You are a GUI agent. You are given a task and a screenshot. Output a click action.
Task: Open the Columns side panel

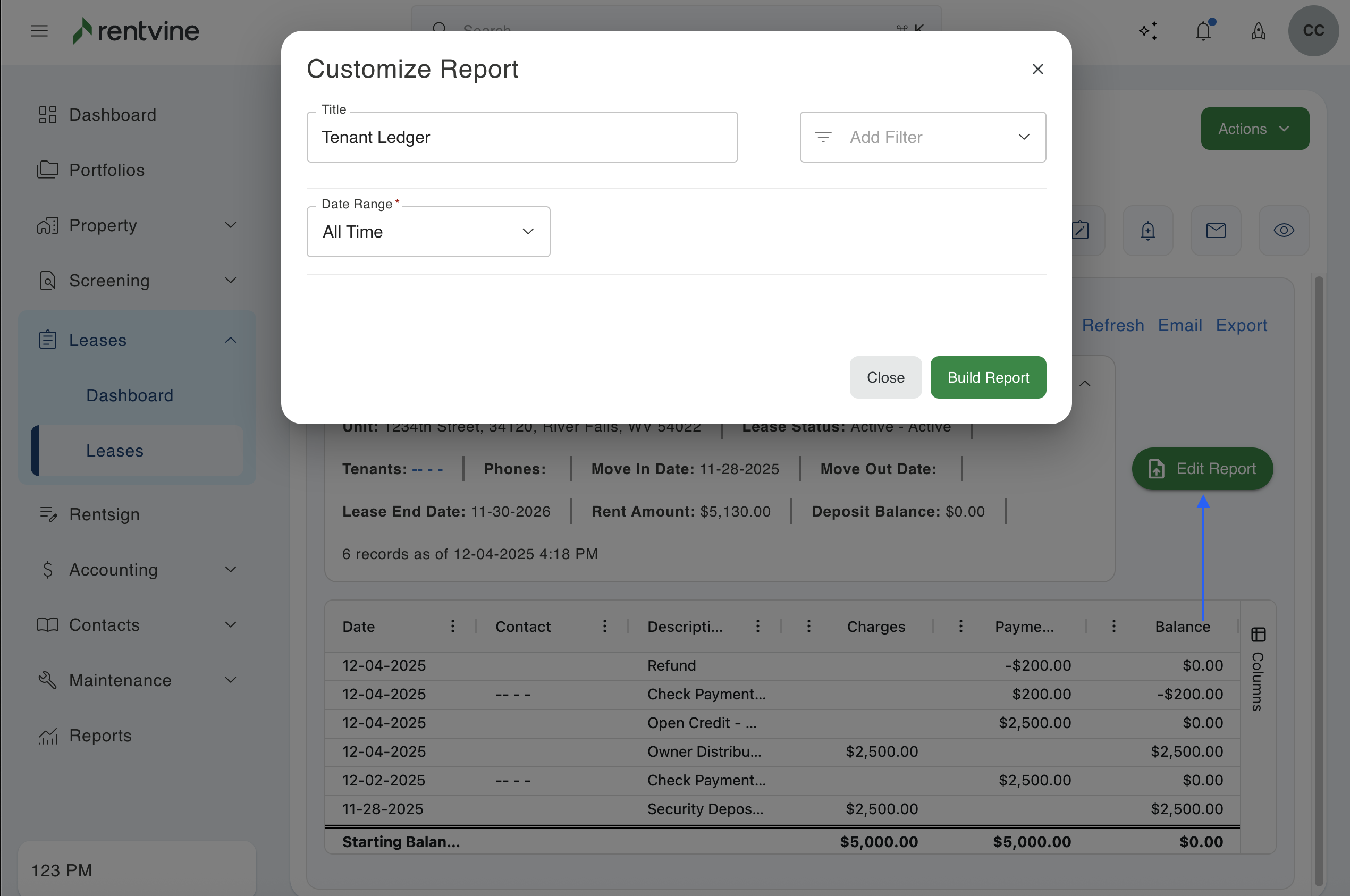pos(1258,667)
